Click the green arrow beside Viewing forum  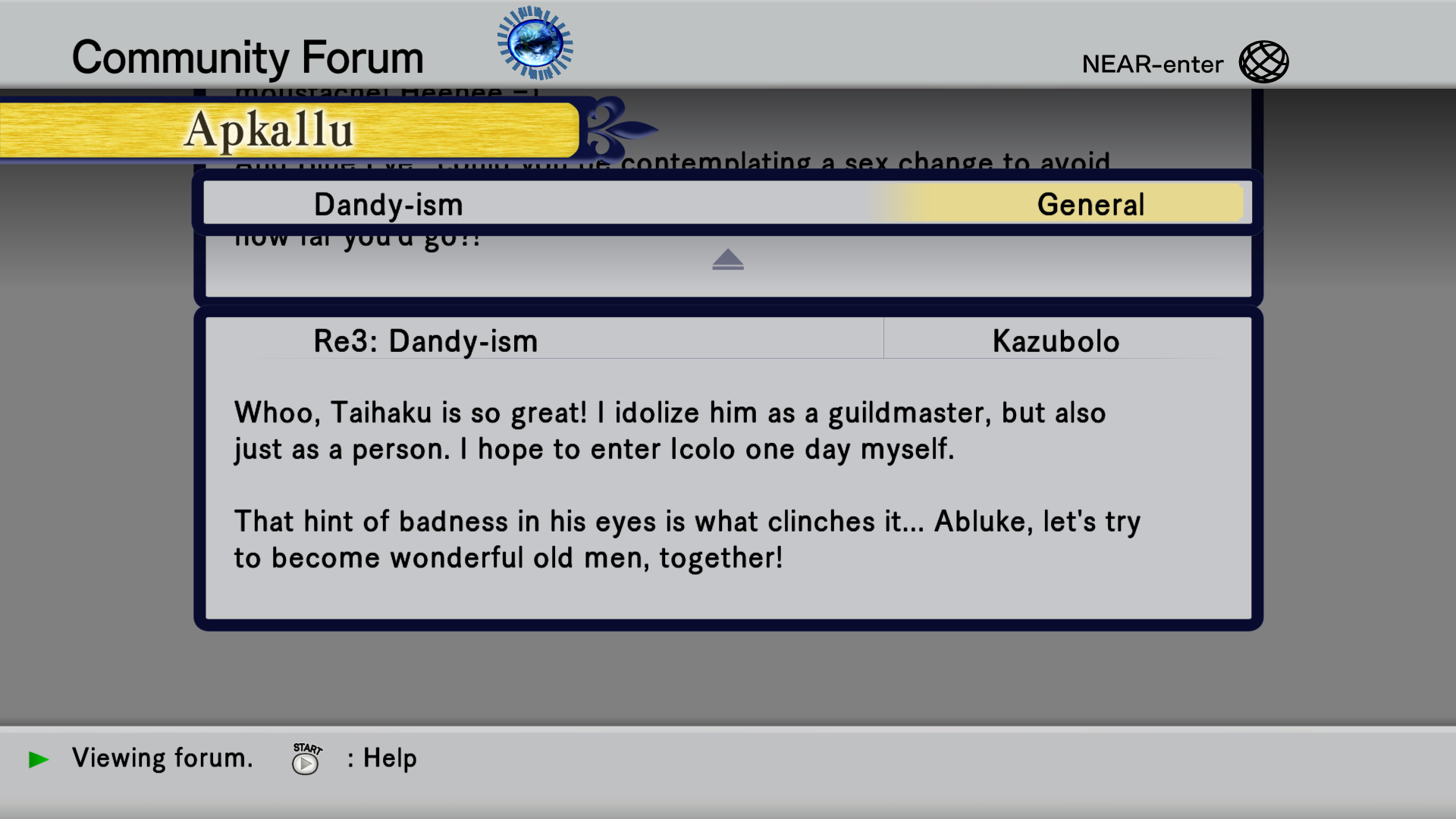coord(39,759)
